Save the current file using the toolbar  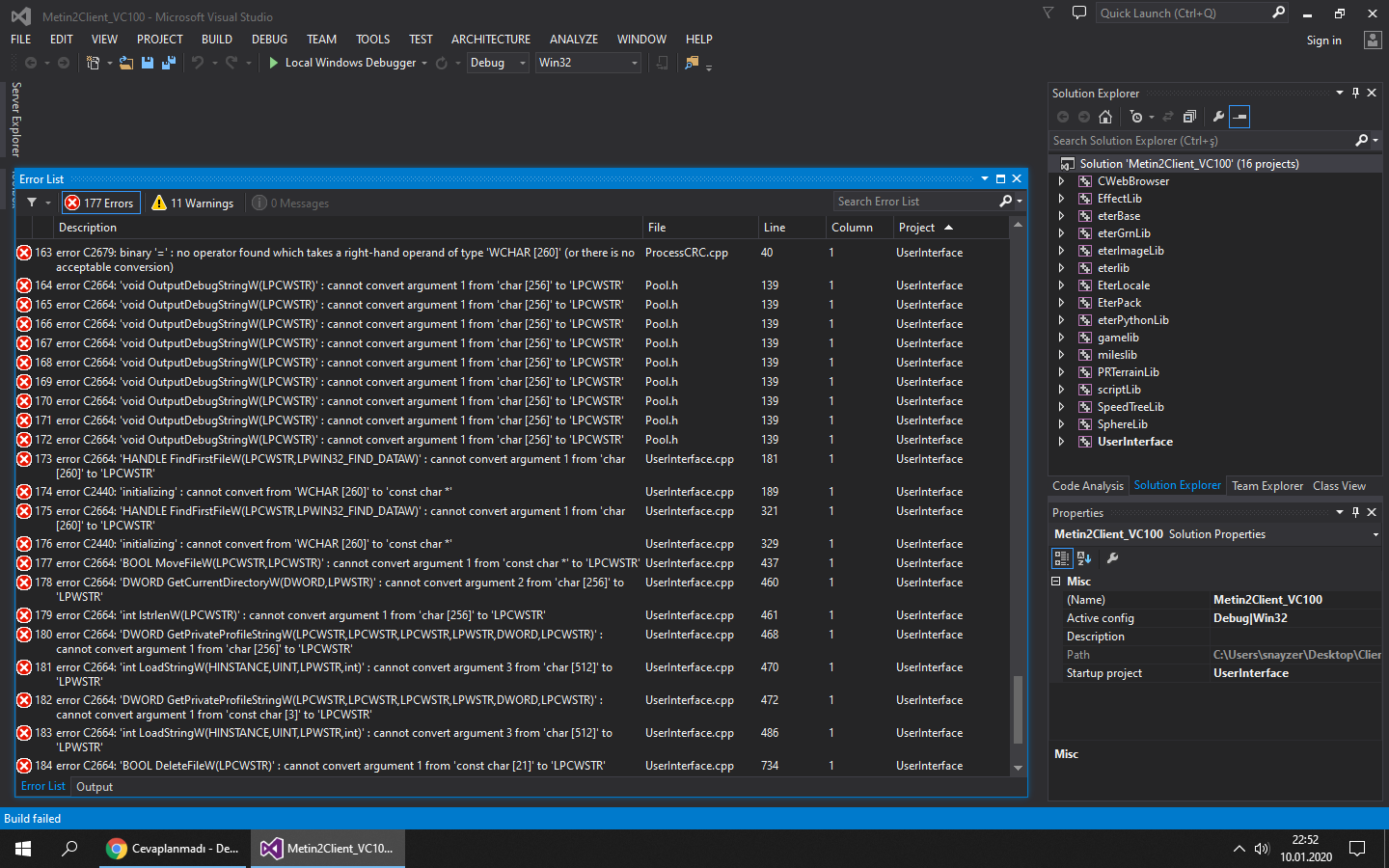tap(148, 63)
